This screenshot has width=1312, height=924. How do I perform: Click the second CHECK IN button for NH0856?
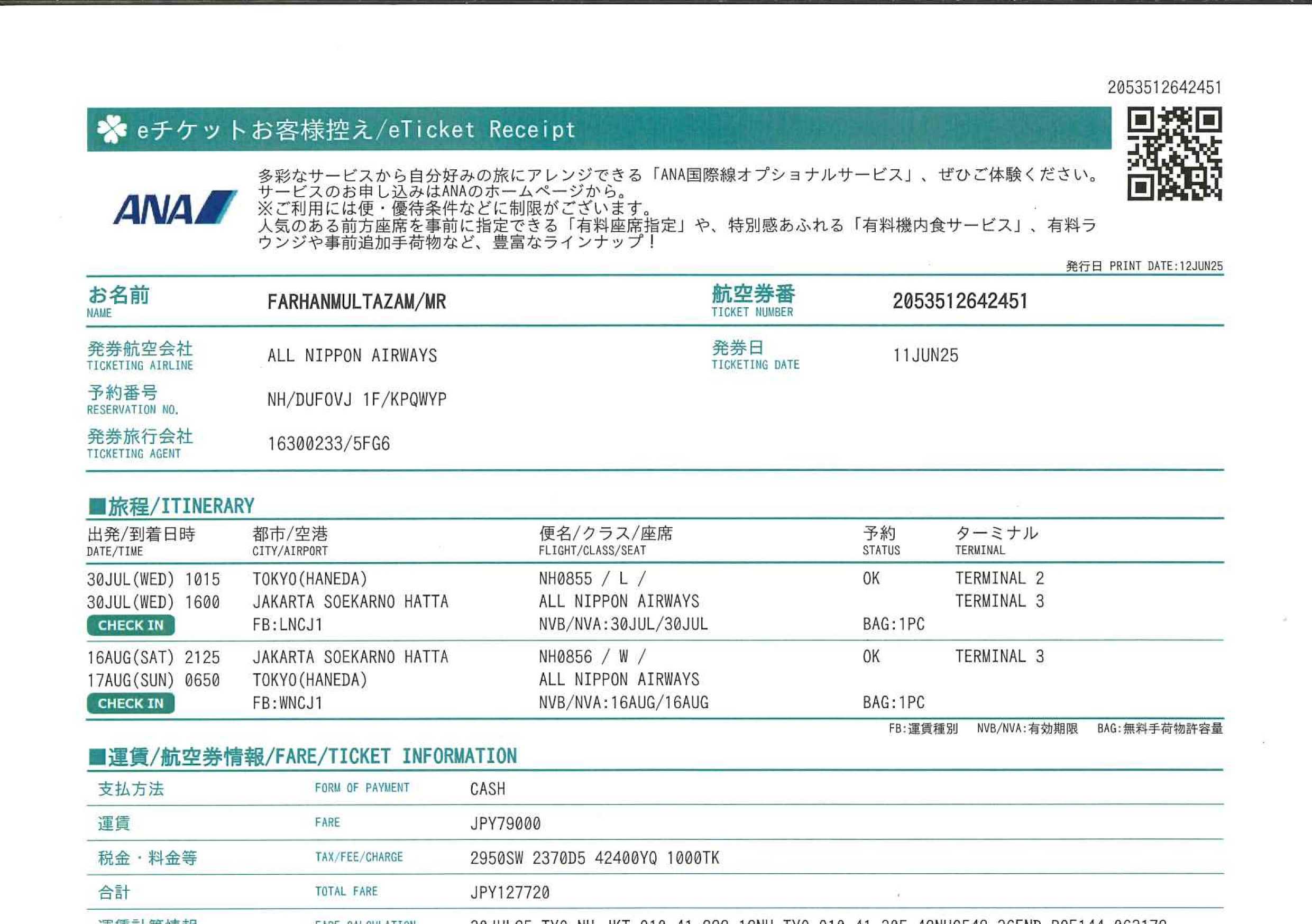point(130,703)
